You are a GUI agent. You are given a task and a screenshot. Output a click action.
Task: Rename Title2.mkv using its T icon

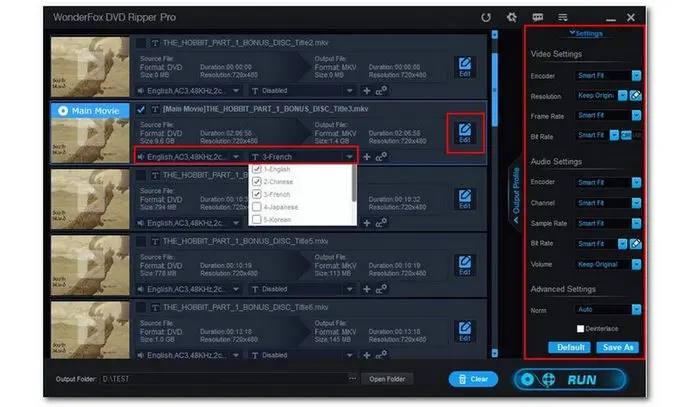pyautogui.click(x=155, y=43)
